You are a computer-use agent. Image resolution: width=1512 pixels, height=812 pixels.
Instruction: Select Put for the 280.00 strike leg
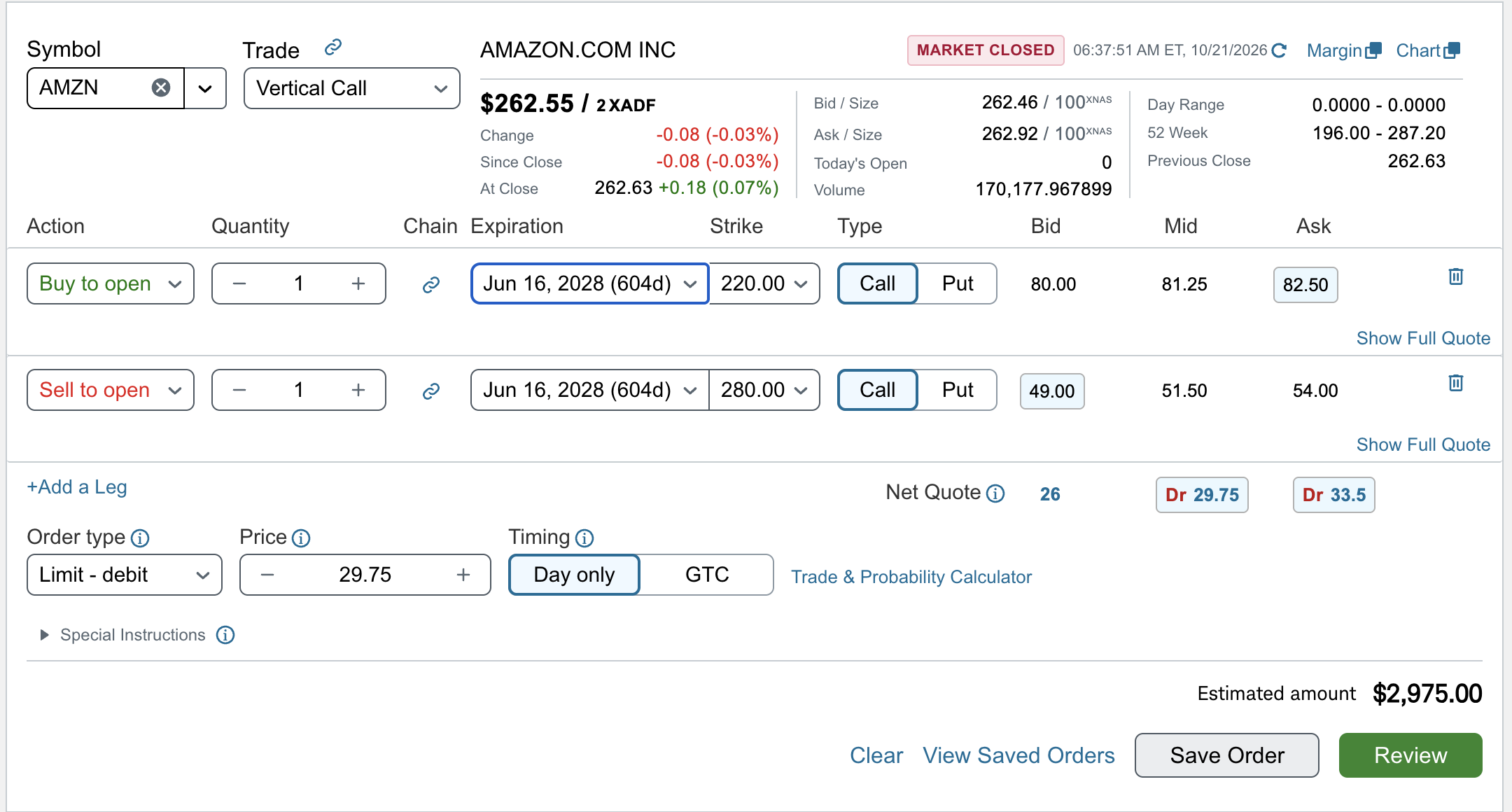[x=958, y=390]
